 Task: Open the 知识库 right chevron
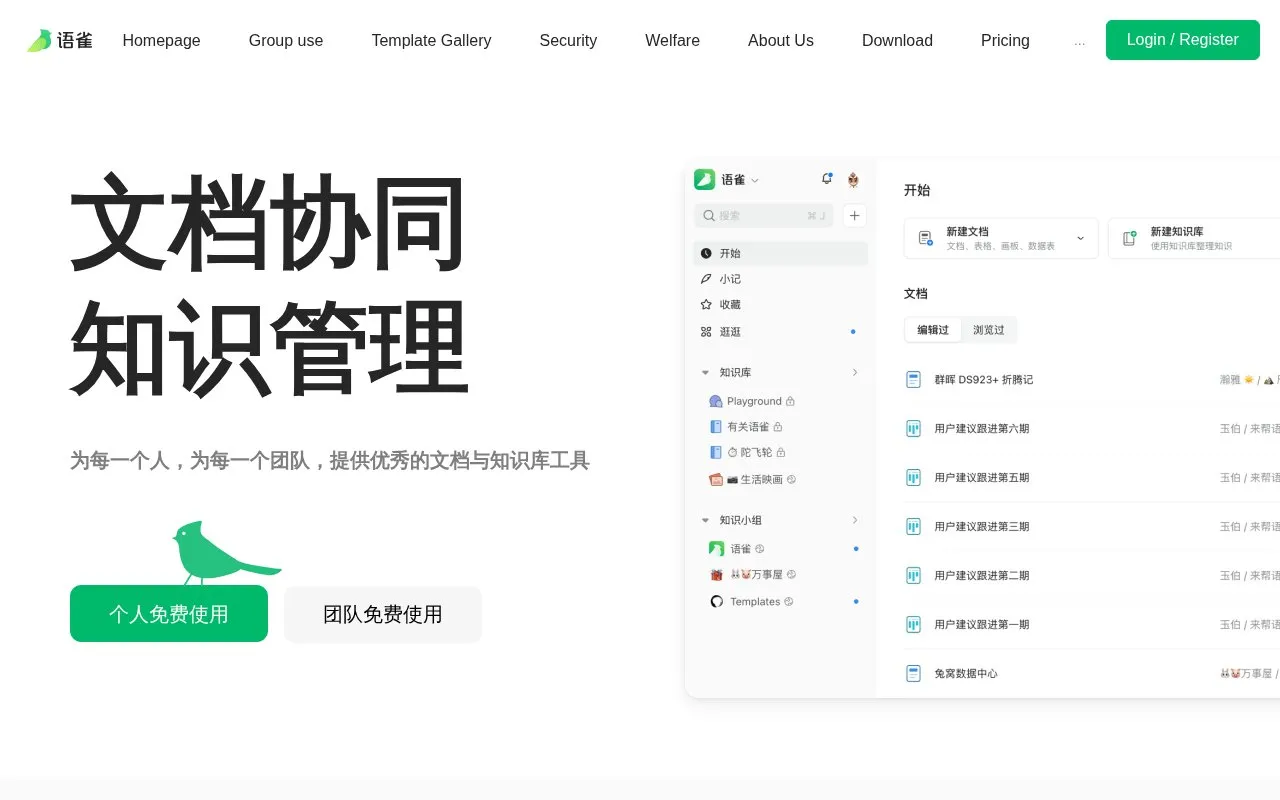[855, 372]
